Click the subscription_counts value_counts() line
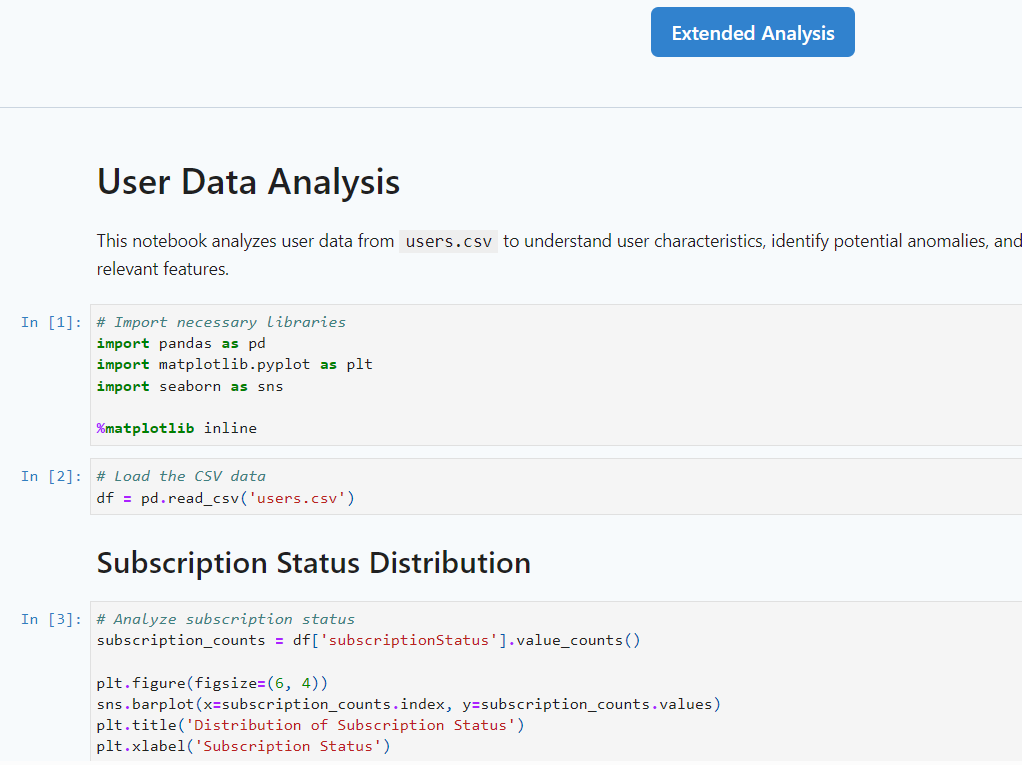Screen dimensions: 1022x765 (369, 641)
